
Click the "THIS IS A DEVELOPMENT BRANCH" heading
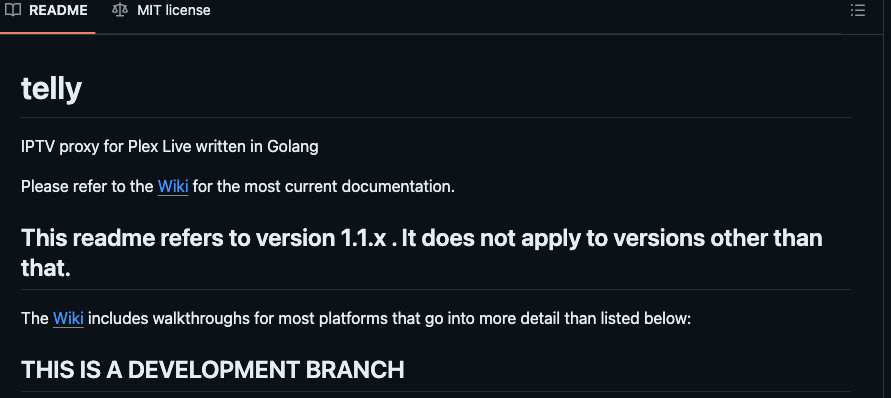(213, 370)
